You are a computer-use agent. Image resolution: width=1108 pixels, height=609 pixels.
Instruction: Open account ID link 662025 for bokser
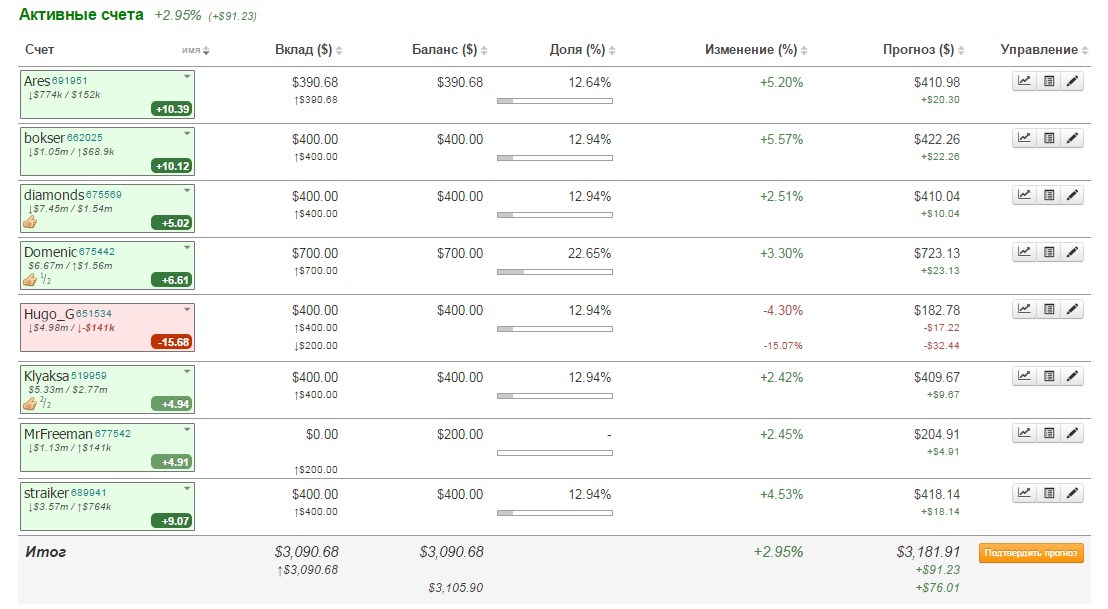[x=84, y=138]
